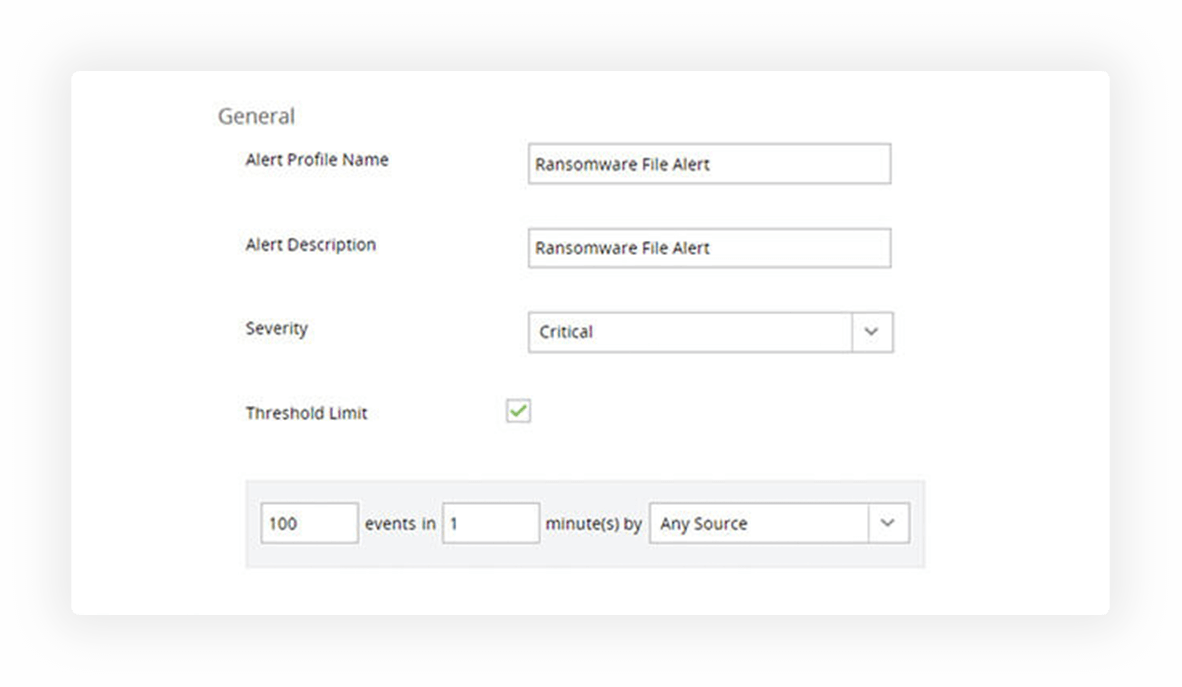Open the Severity dropdown showing Critical
Image resolution: width=1182 pixels, height=687 pixels.
pyautogui.click(x=710, y=332)
